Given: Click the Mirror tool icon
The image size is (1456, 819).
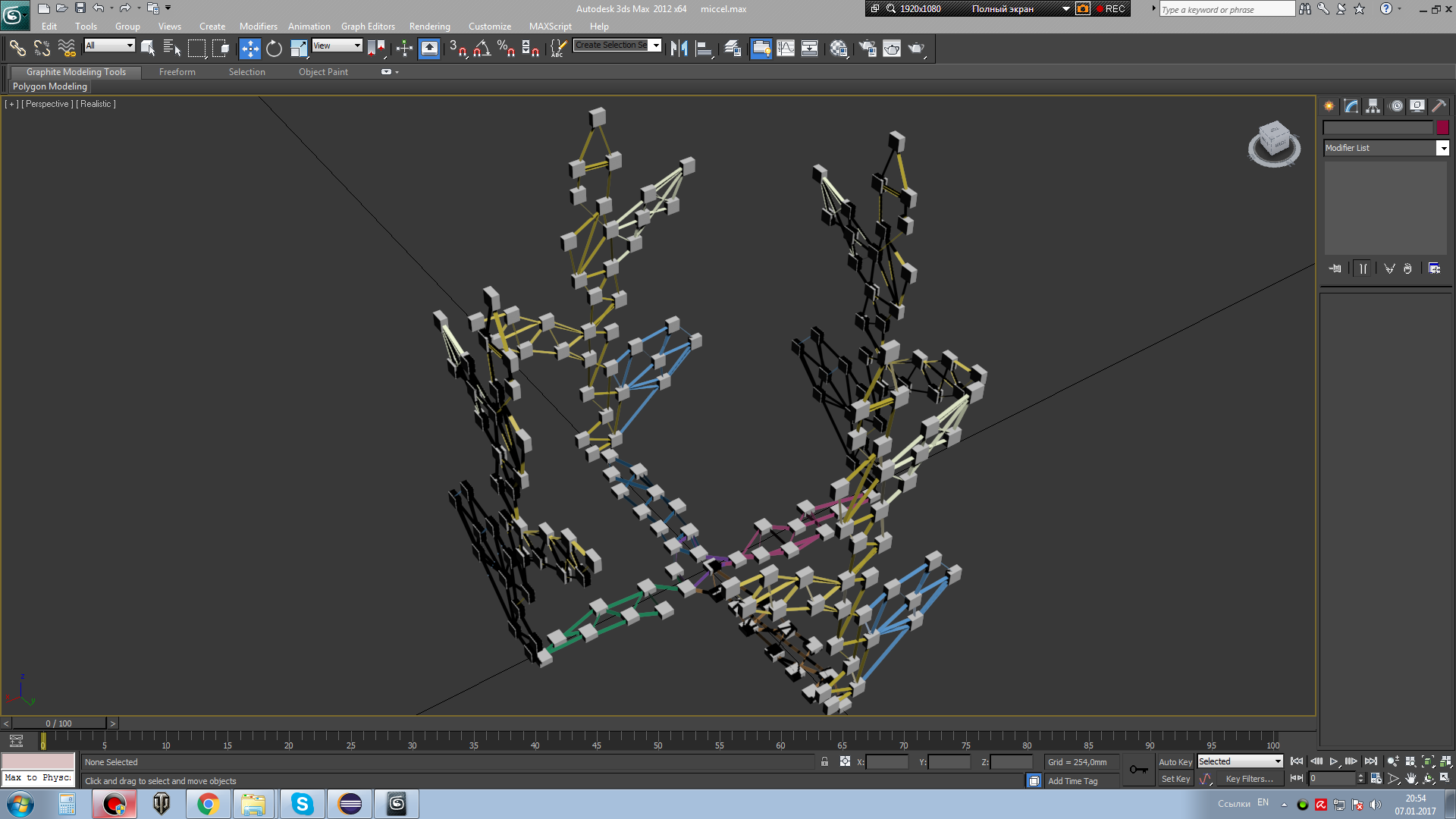Looking at the screenshot, I should [679, 49].
